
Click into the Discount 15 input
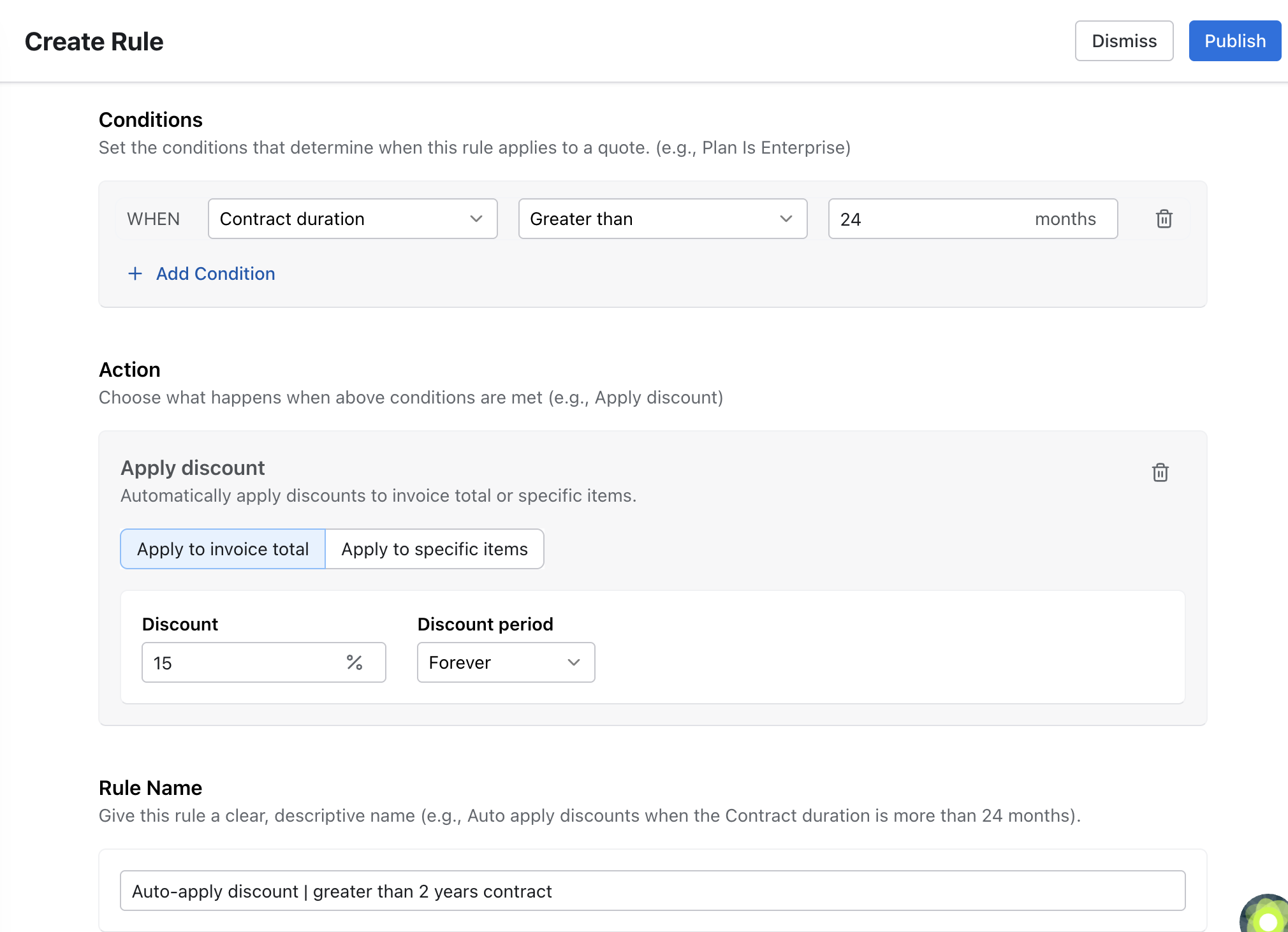pos(242,662)
